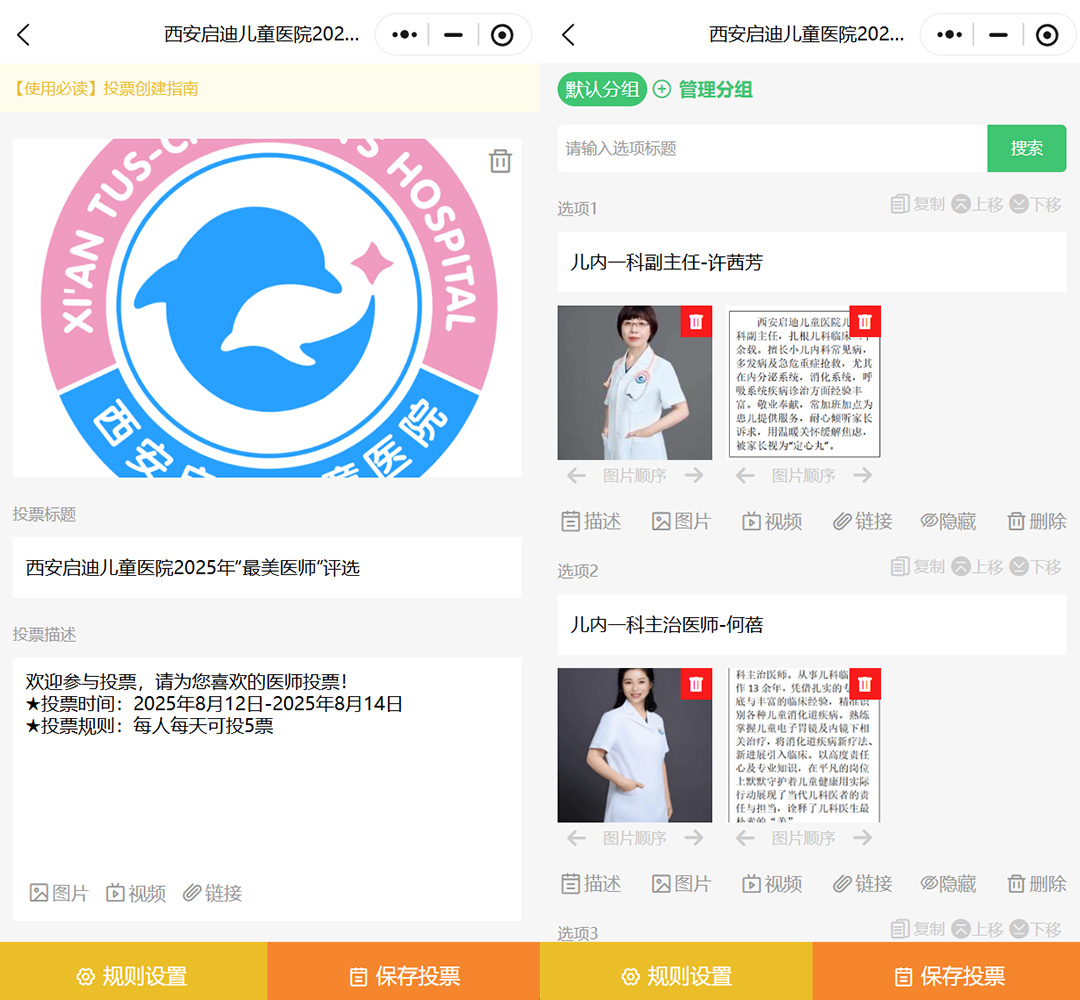The image size is (1080, 1000).
Task: Move option 1 bio image right in order
Action: click(863, 475)
